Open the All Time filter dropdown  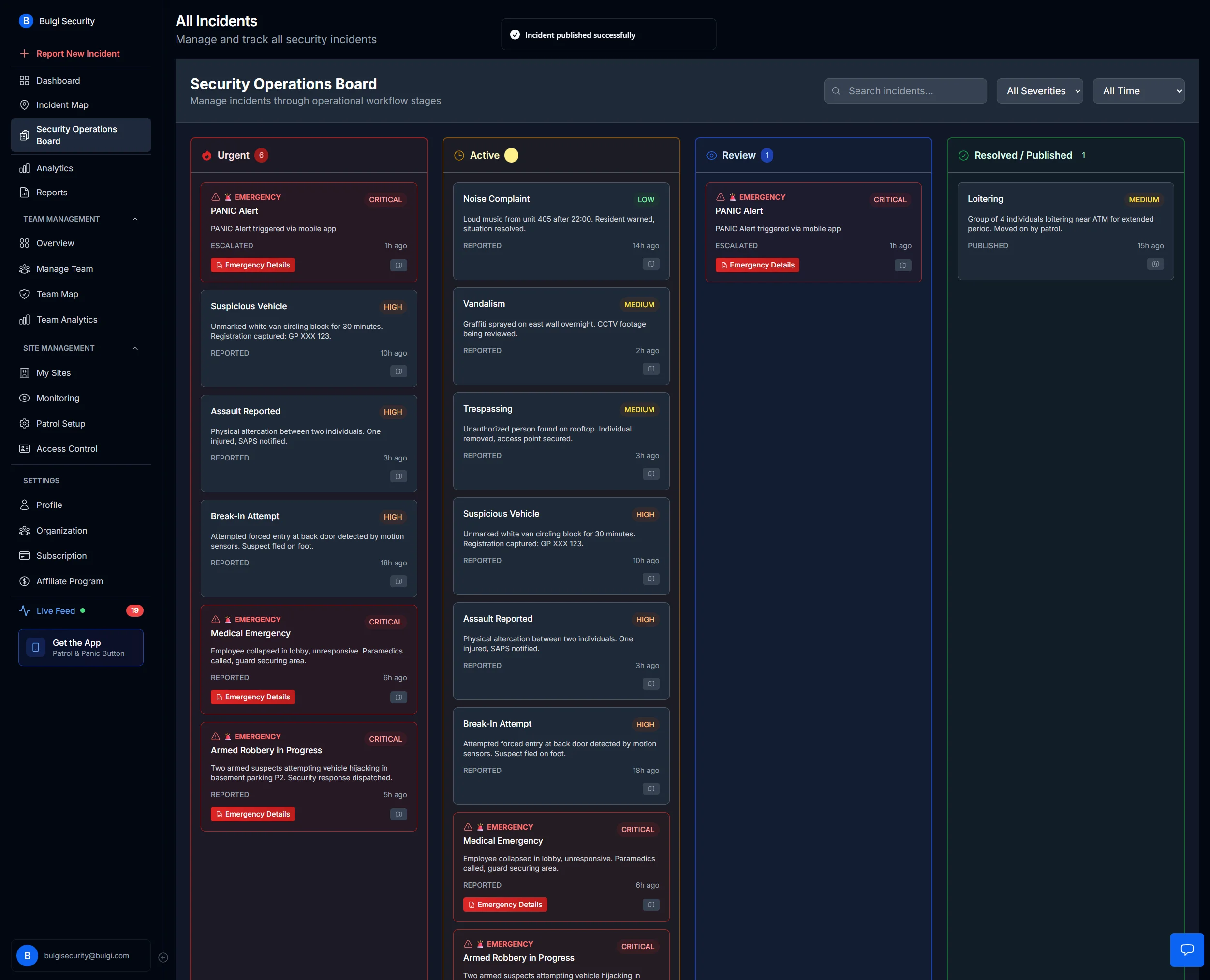tap(1138, 90)
